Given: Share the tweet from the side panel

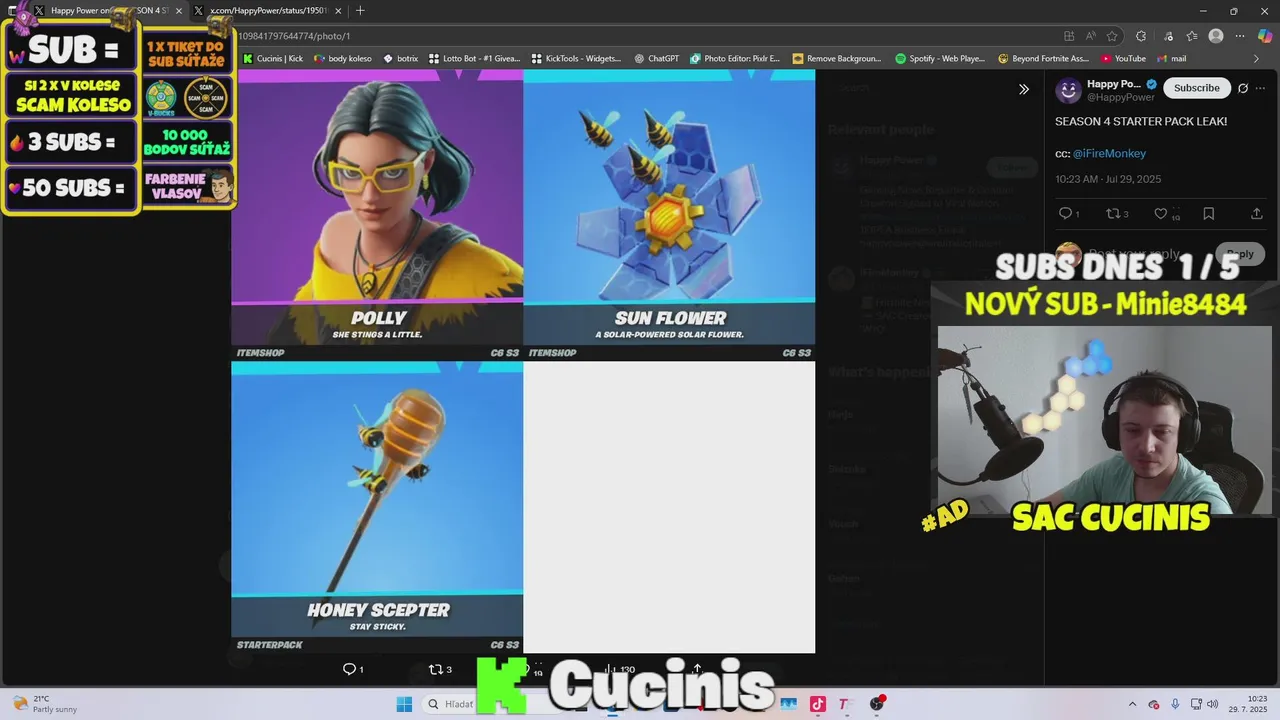Looking at the screenshot, I should click(x=1256, y=214).
